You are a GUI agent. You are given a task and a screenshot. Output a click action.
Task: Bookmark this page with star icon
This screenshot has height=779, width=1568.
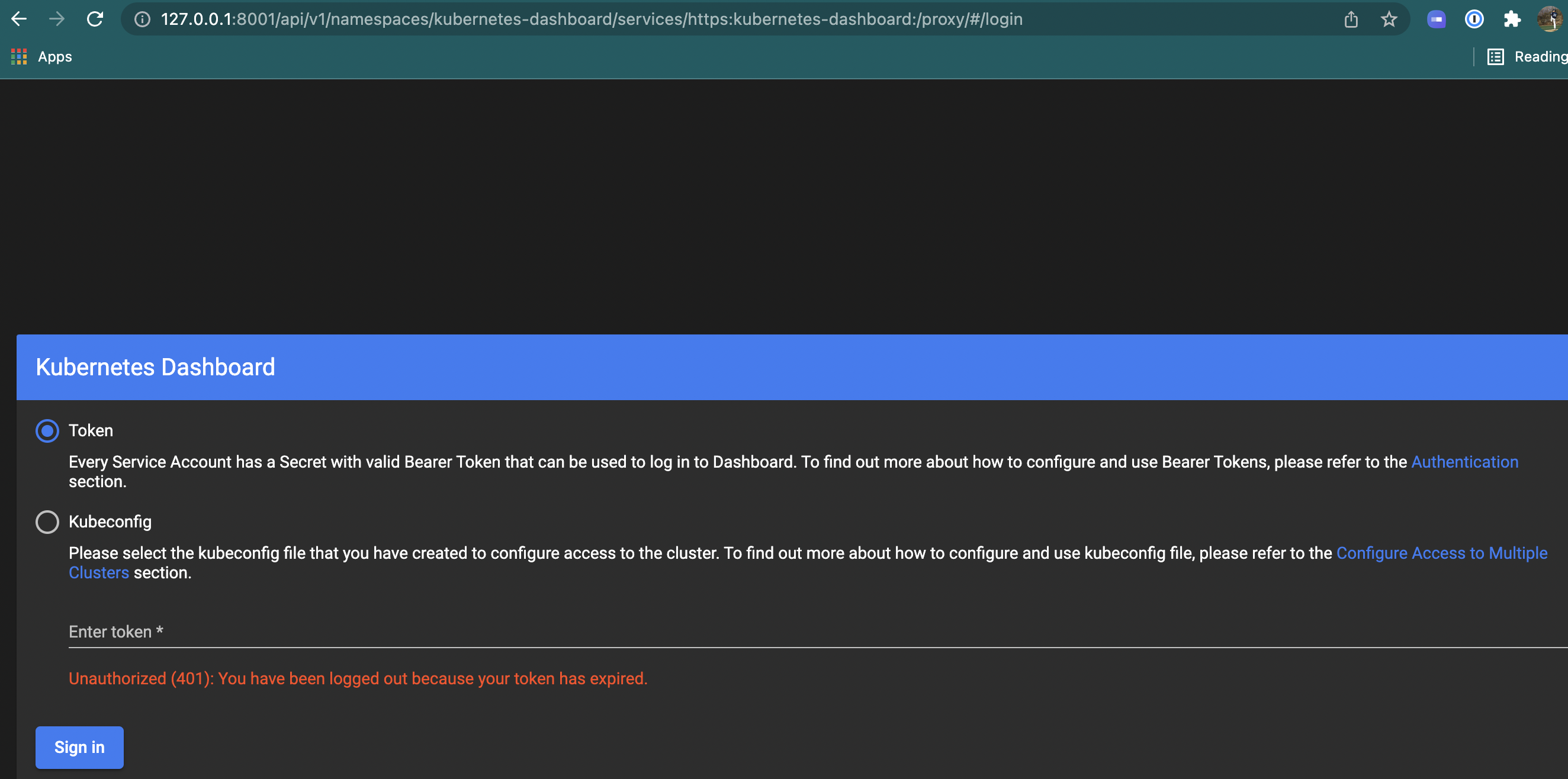click(x=1389, y=20)
